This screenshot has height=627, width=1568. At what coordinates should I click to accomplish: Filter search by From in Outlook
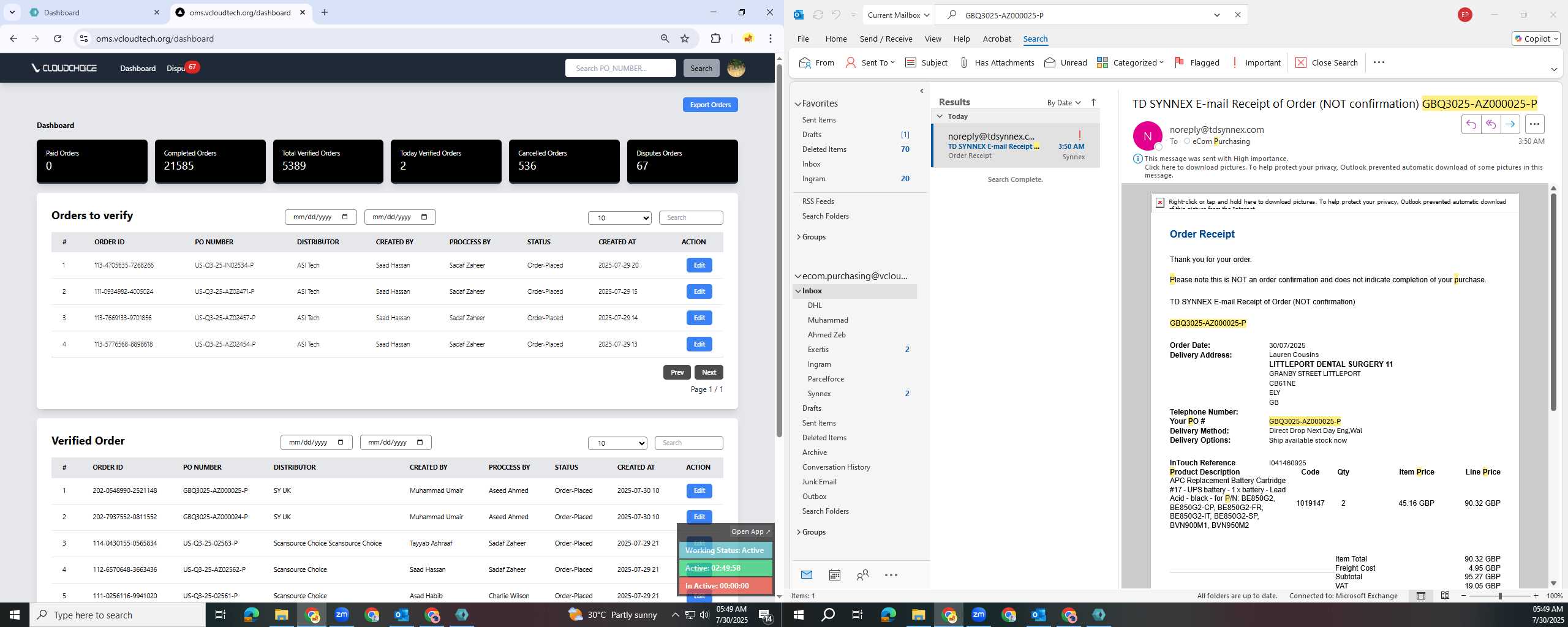(x=816, y=62)
